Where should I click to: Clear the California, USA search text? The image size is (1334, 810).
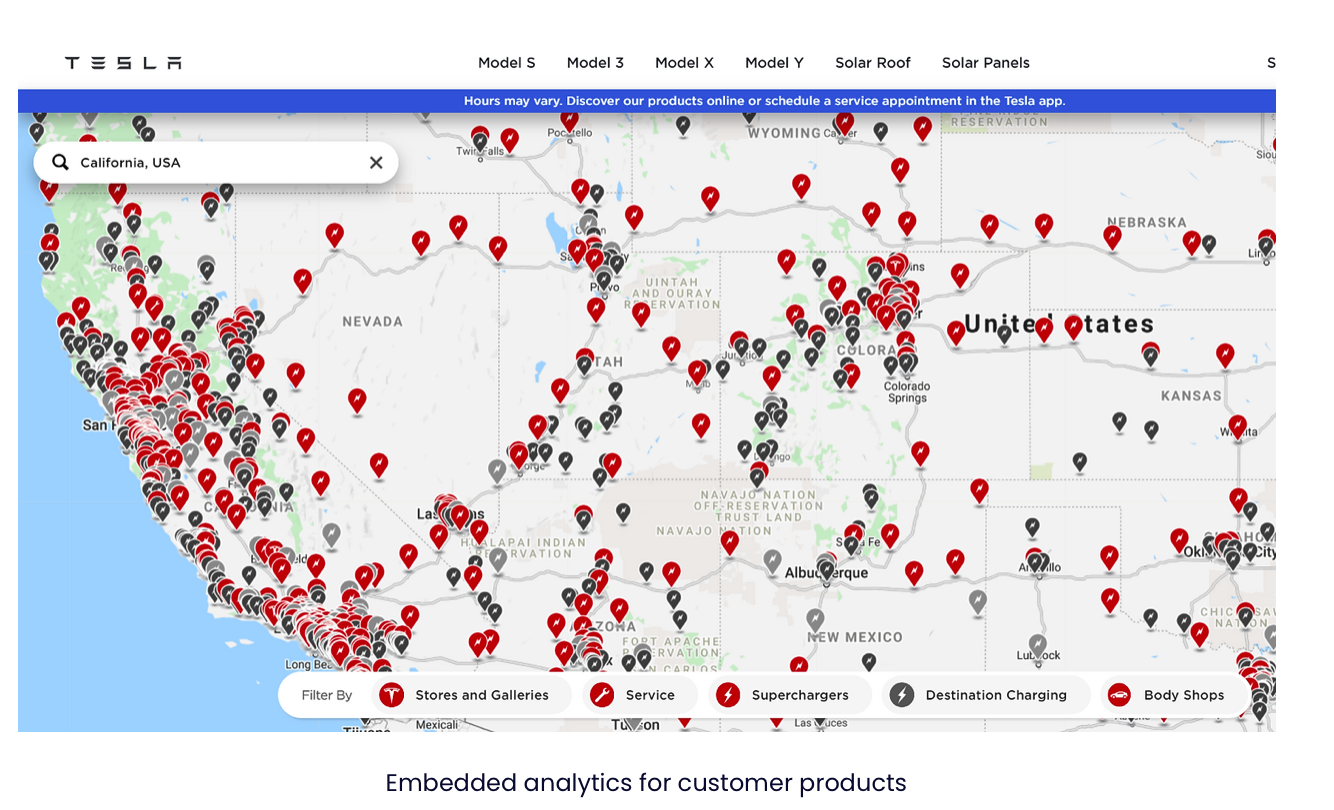(376, 162)
